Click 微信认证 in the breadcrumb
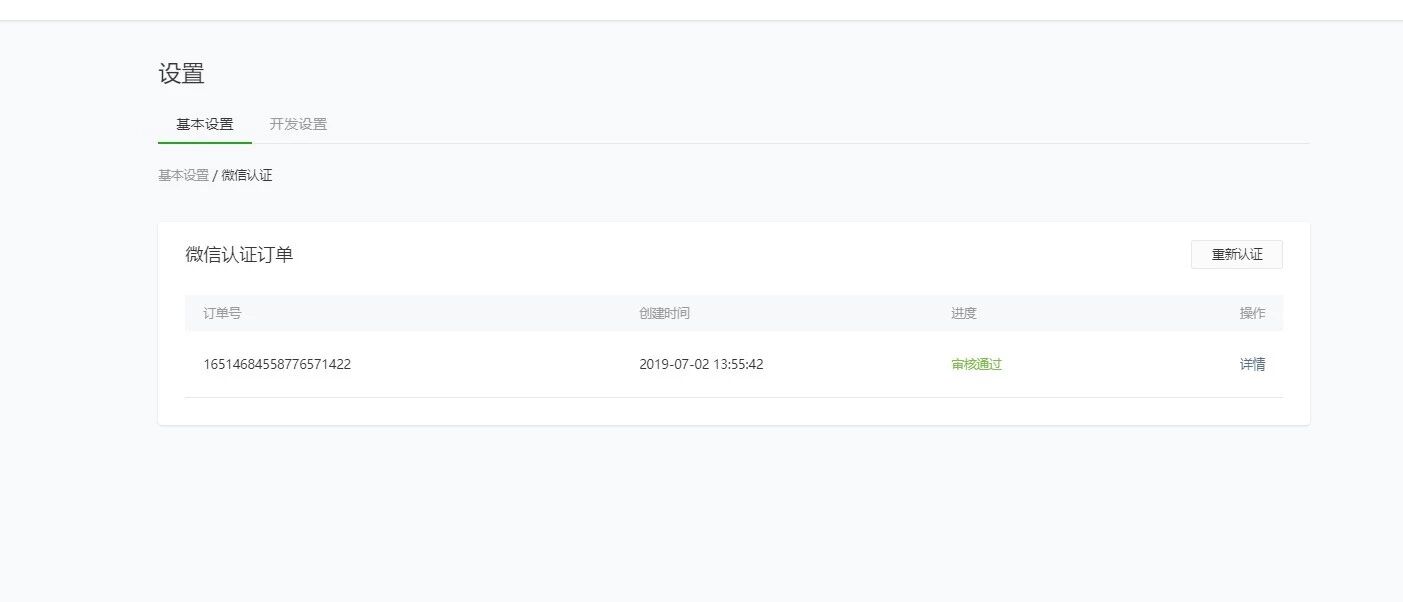The image size is (1403, 602). (x=247, y=175)
